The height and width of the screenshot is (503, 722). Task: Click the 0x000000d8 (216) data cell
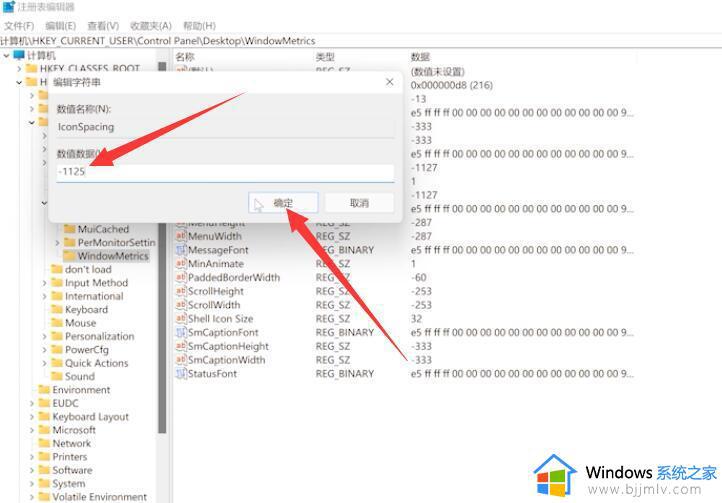[451, 85]
